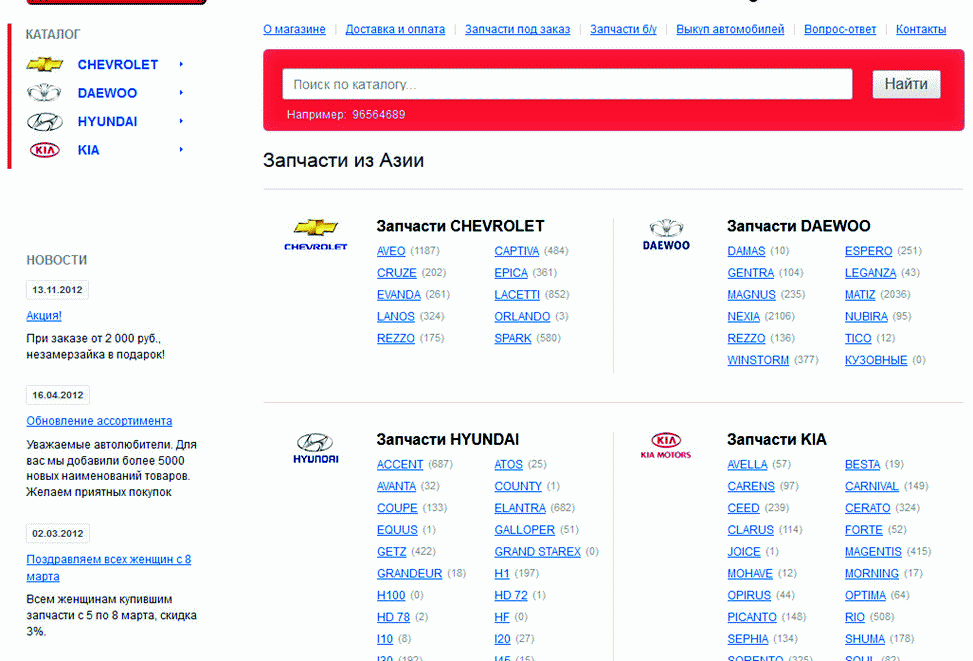This screenshot has height=661, width=973.
Task: Open Выкуп автомобилей menu item
Action: pos(730,29)
